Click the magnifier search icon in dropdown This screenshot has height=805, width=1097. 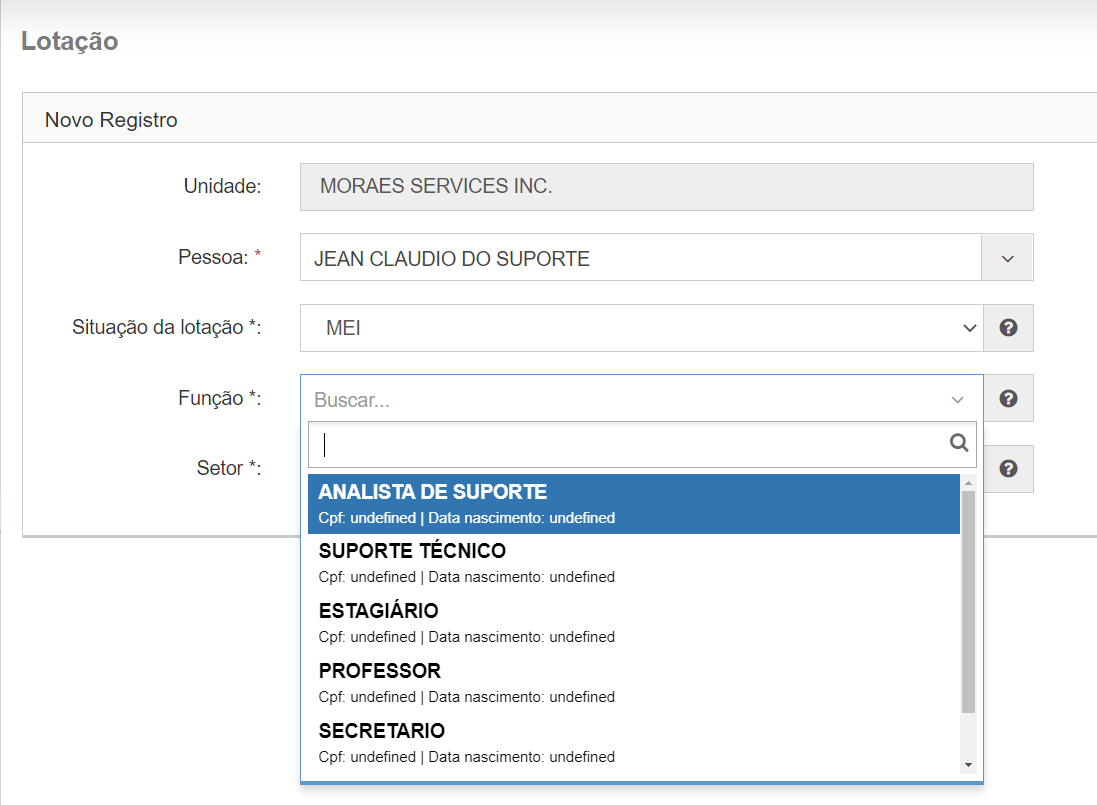(x=958, y=443)
